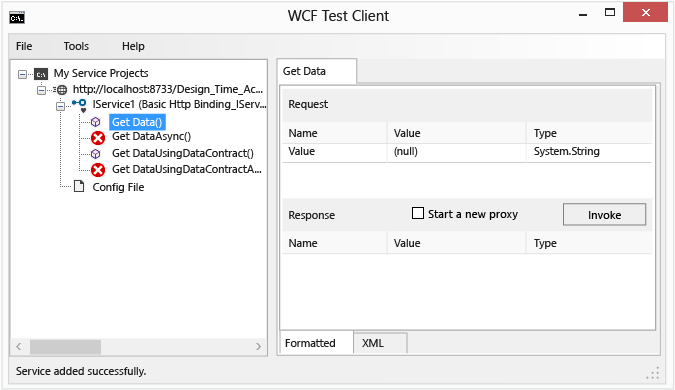Click the tree scrollbar left arrow
The image size is (675, 390).
pos(19,347)
